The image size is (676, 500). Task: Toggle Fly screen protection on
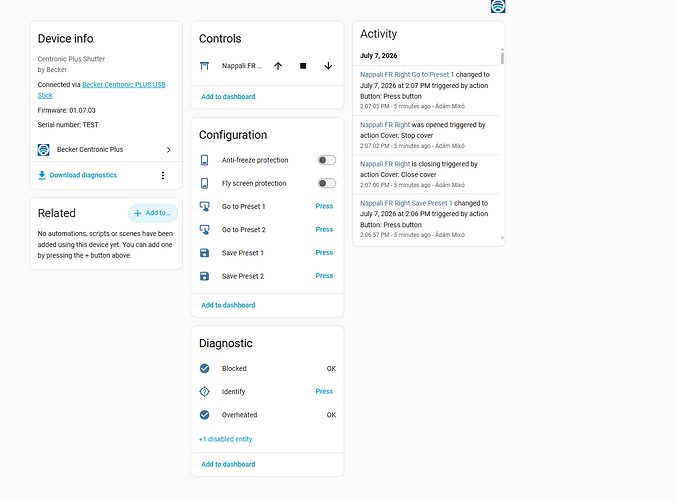pyautogui.click(x=326, y=183)
